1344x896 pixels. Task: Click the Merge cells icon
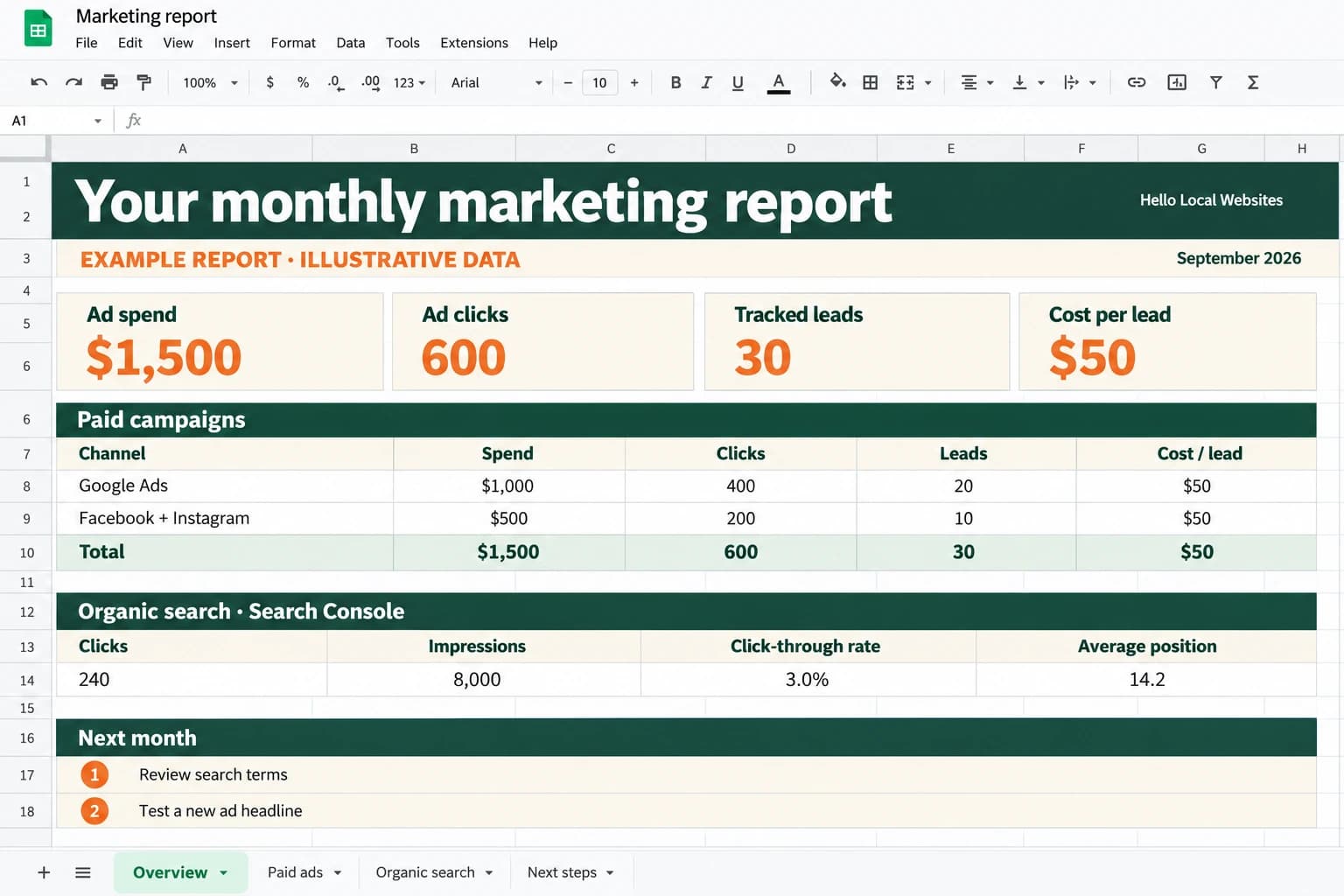(906, 82)
